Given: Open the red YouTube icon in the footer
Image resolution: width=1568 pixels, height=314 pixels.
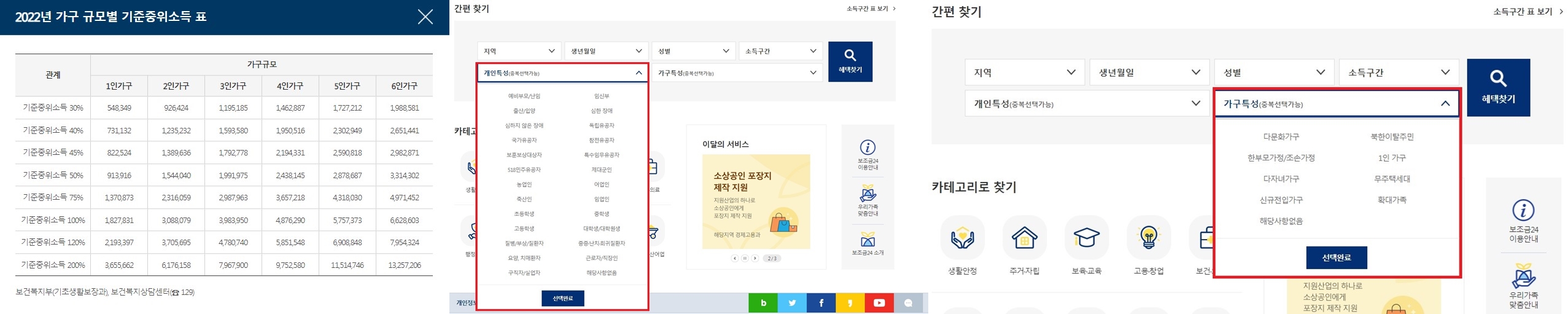Looking at the screenshot, I should pyautogui.click(x=879, y=303).
